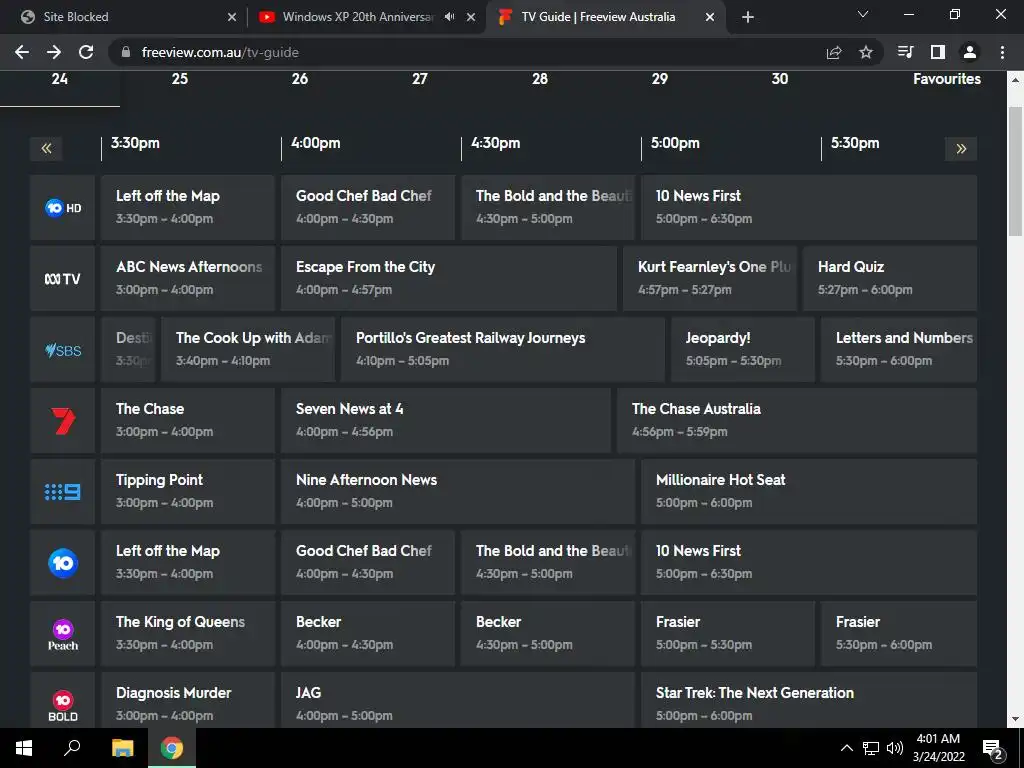View site information padlock icon
The width and height of the screenshot is (1024, 768).
(x=126, y=52)
